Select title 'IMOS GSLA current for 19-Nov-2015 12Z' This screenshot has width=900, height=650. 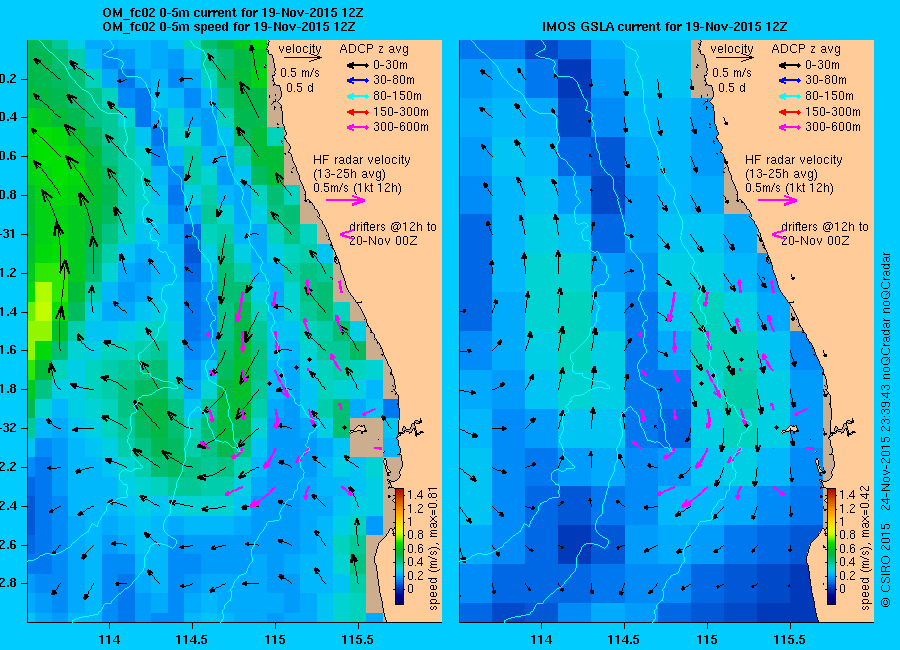point(665,26)
